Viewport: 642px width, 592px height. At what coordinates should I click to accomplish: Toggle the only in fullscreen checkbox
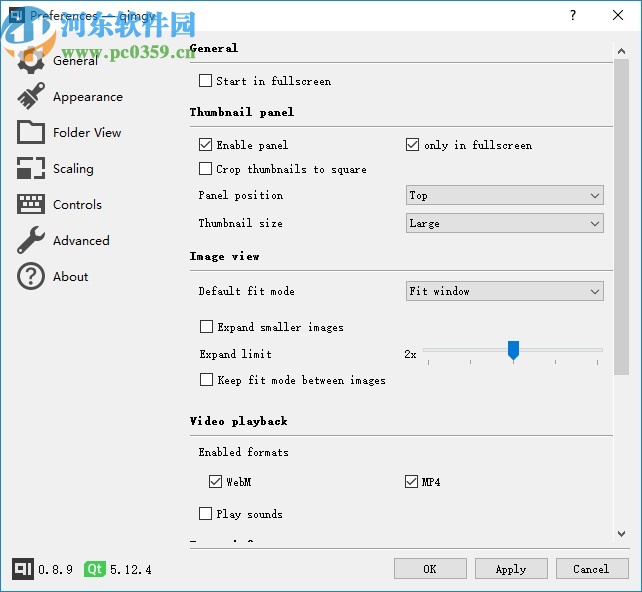point(412,145)
